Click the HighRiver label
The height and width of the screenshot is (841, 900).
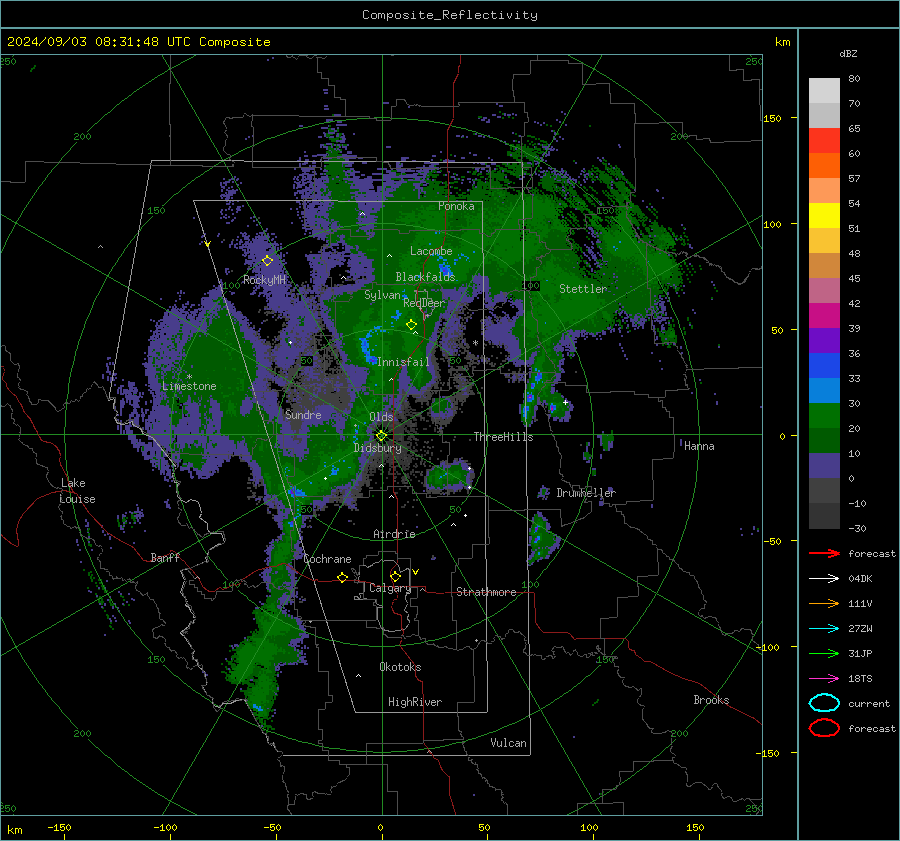tap(415, 702)
